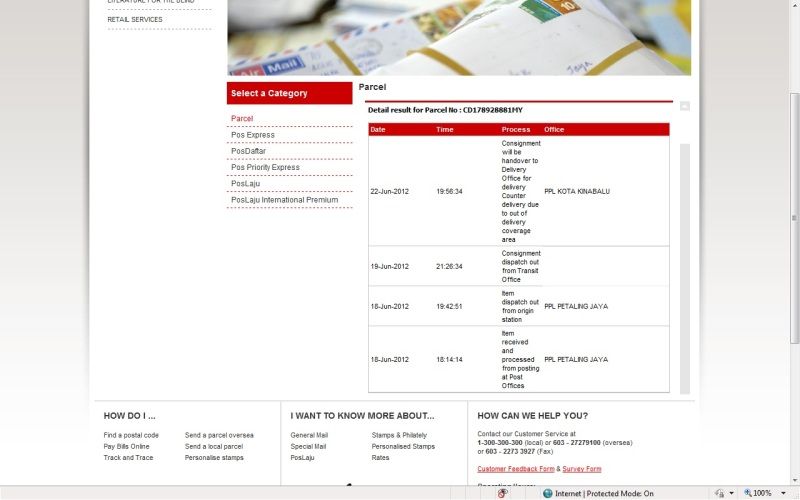Select Parcel in the category list
The height and width of the screenshot is (500, 800).
pyautogui.click(x=242, y=118)
